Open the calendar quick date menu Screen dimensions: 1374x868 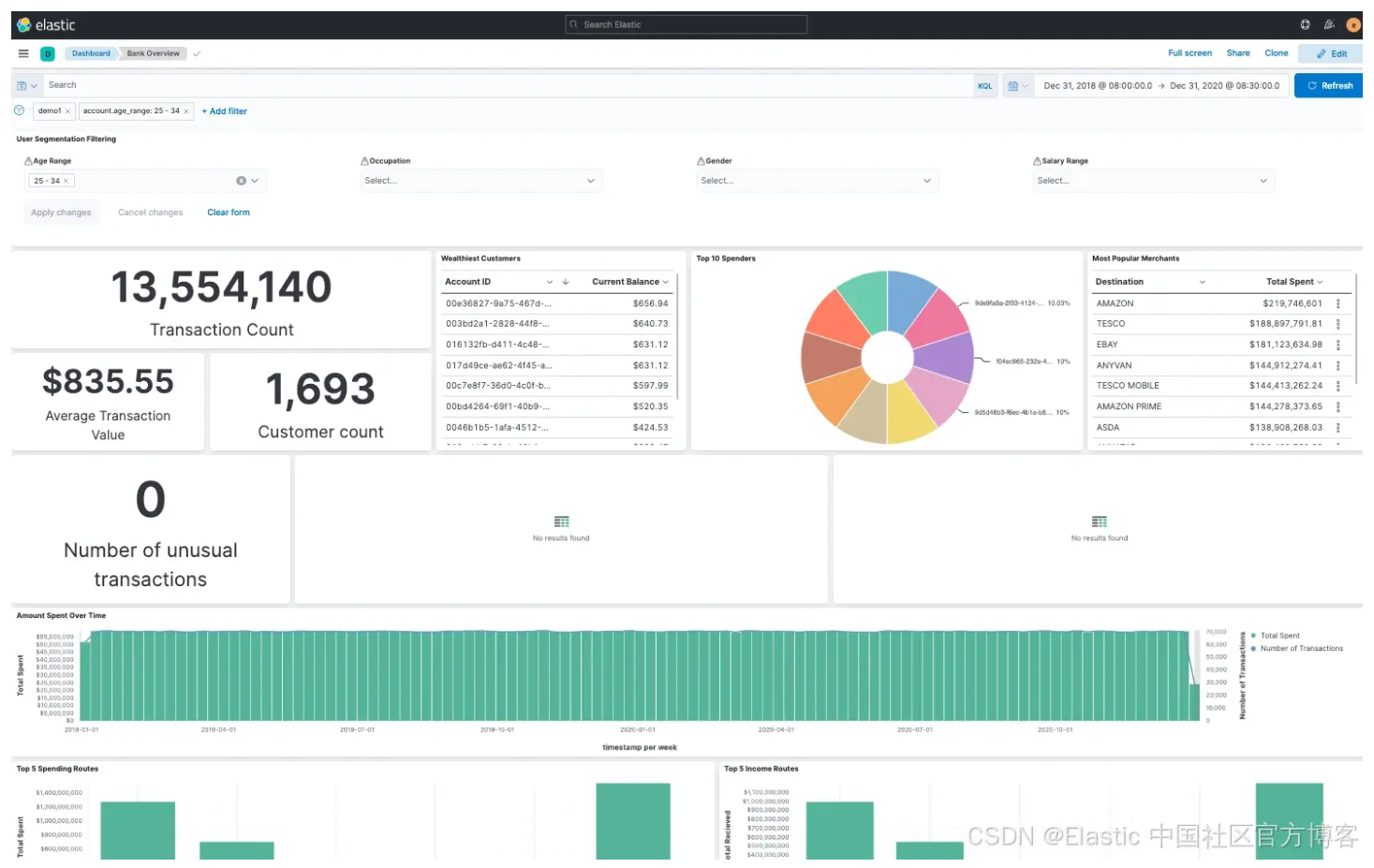coord(1017,85)
